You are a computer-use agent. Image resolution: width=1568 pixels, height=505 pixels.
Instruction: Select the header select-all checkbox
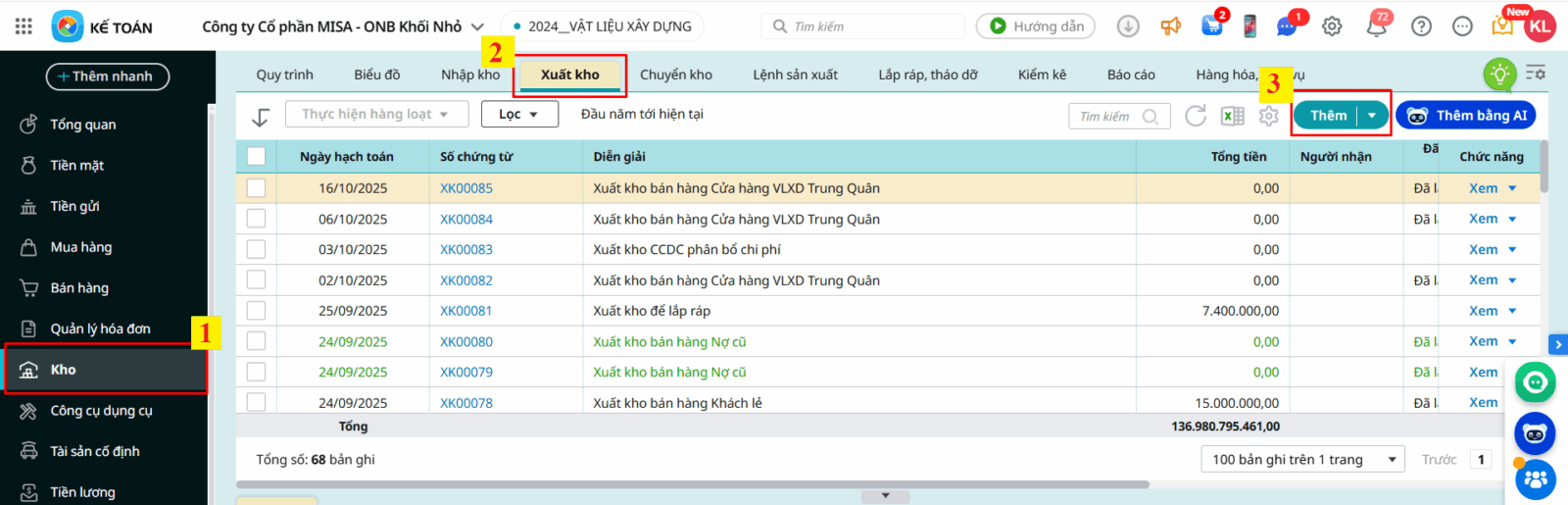(256, 156)
